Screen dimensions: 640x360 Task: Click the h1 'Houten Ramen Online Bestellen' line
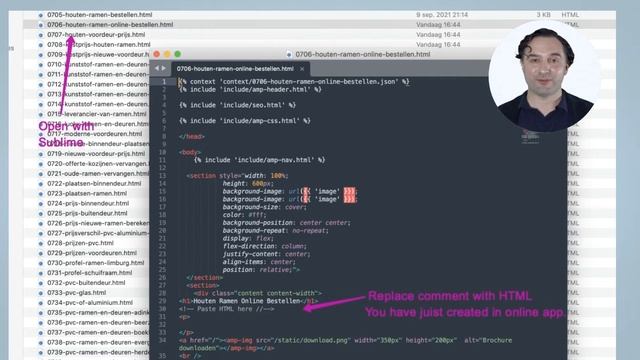(x=248, y=301)
